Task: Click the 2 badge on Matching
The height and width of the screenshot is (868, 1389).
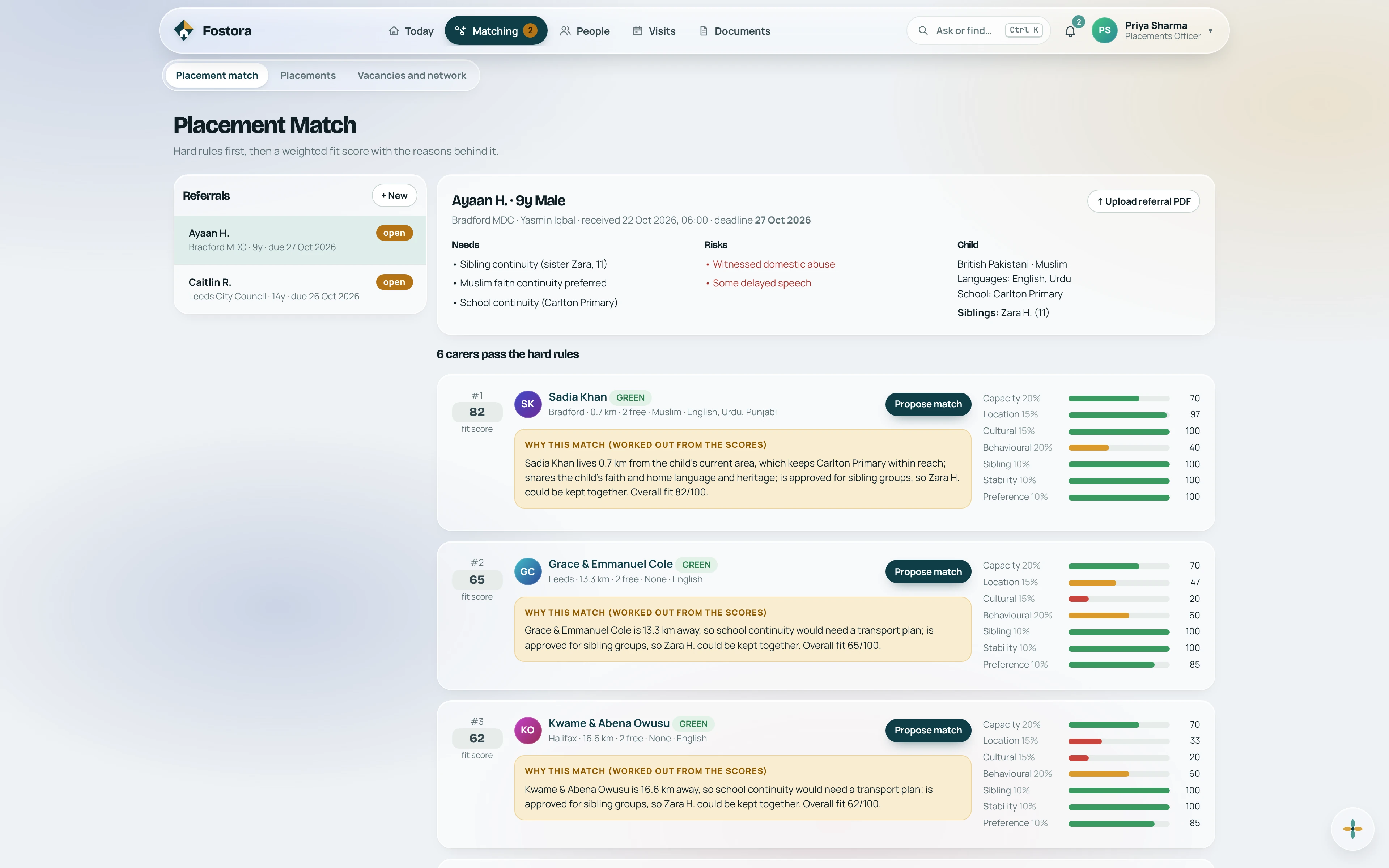Action: pyautogui.click(x=530, y=30)
